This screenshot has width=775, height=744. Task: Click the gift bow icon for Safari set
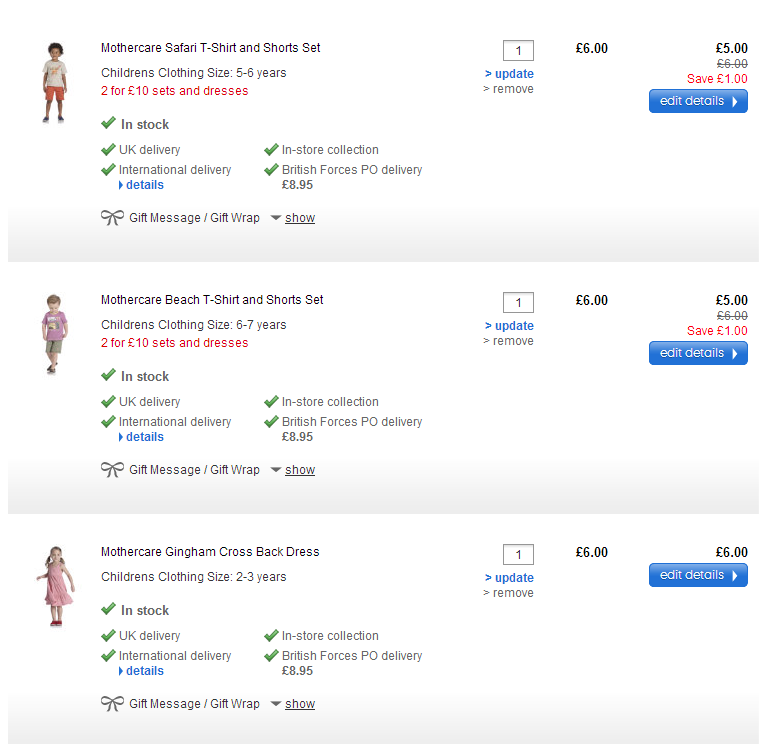tap(112, 218)
